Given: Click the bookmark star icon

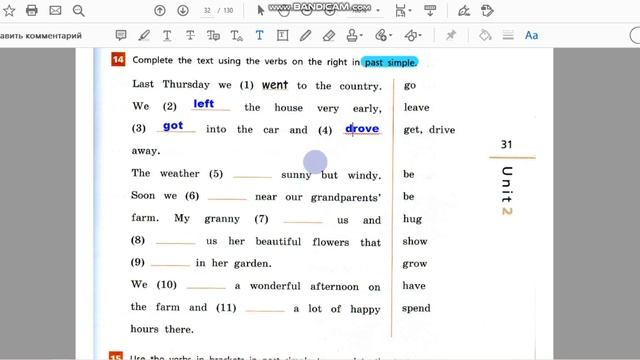Looking at the screenshot, I should pyautogui.click(x=9, y=11).
